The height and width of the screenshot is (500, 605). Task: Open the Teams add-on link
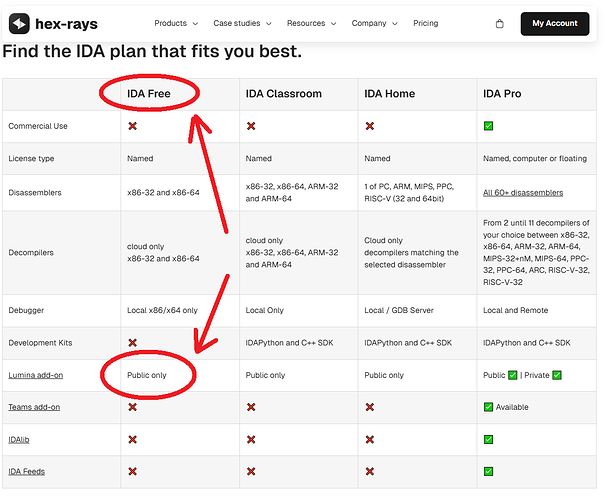coord(34,407)
